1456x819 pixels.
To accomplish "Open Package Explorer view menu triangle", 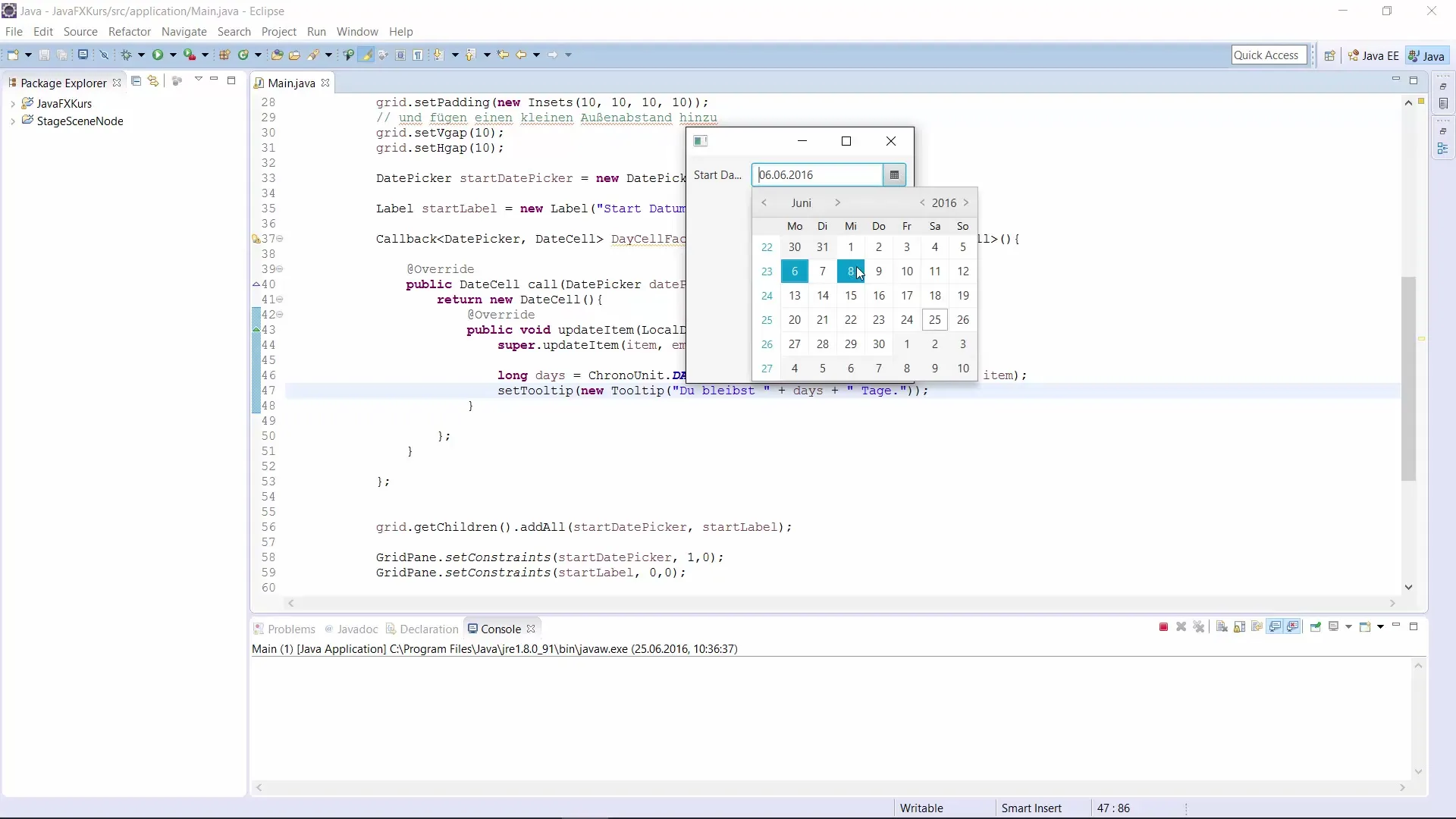I will pyautogui.click(x=199, y=79).
